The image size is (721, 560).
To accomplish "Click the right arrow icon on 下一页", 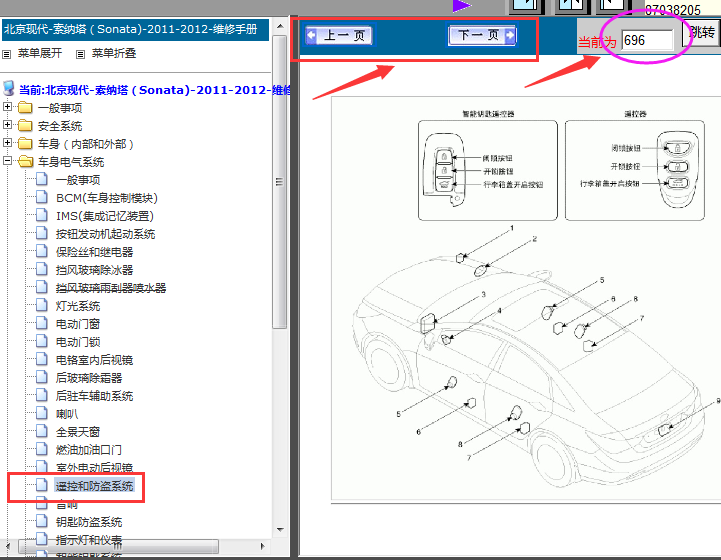I will pyautogui.click(x=510, y=35).
